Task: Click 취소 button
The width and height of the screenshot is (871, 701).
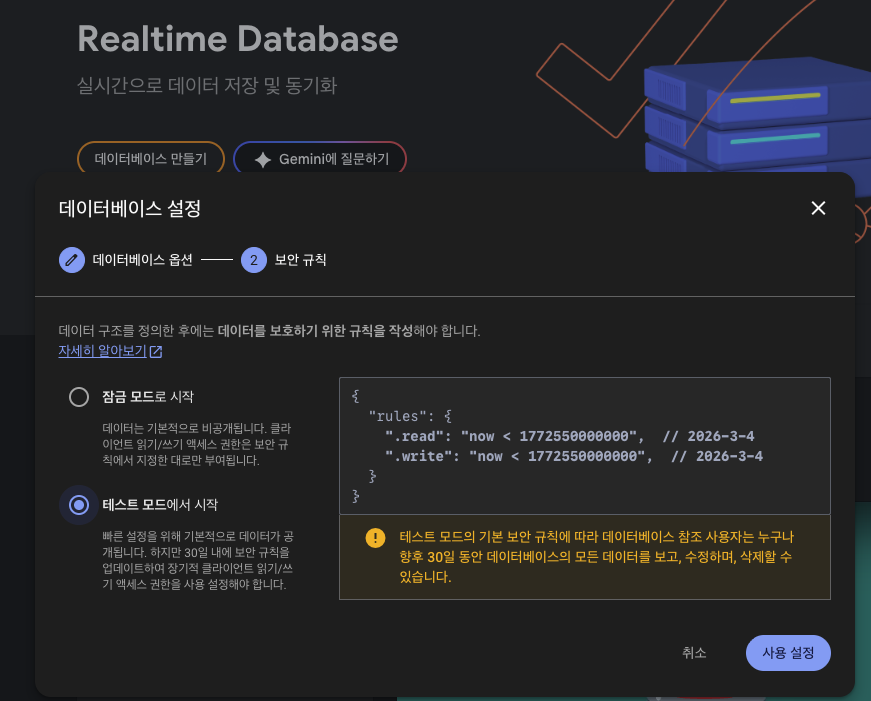Action: click(x=694, y=653)
